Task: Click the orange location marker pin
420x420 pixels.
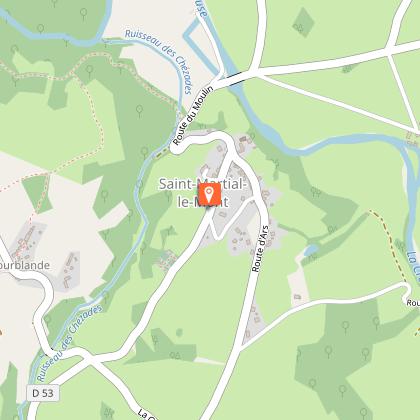Action: (209, 194)
